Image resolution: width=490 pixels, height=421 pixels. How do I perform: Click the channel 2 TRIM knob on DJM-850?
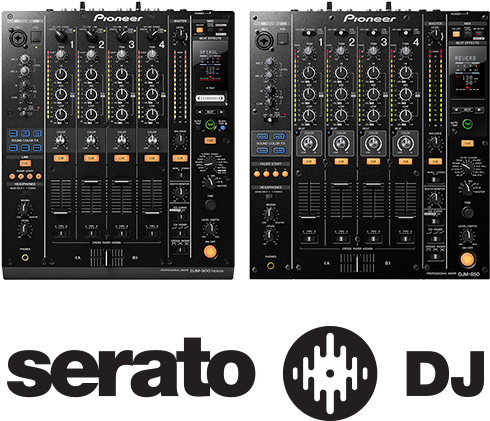click(341, 51)
